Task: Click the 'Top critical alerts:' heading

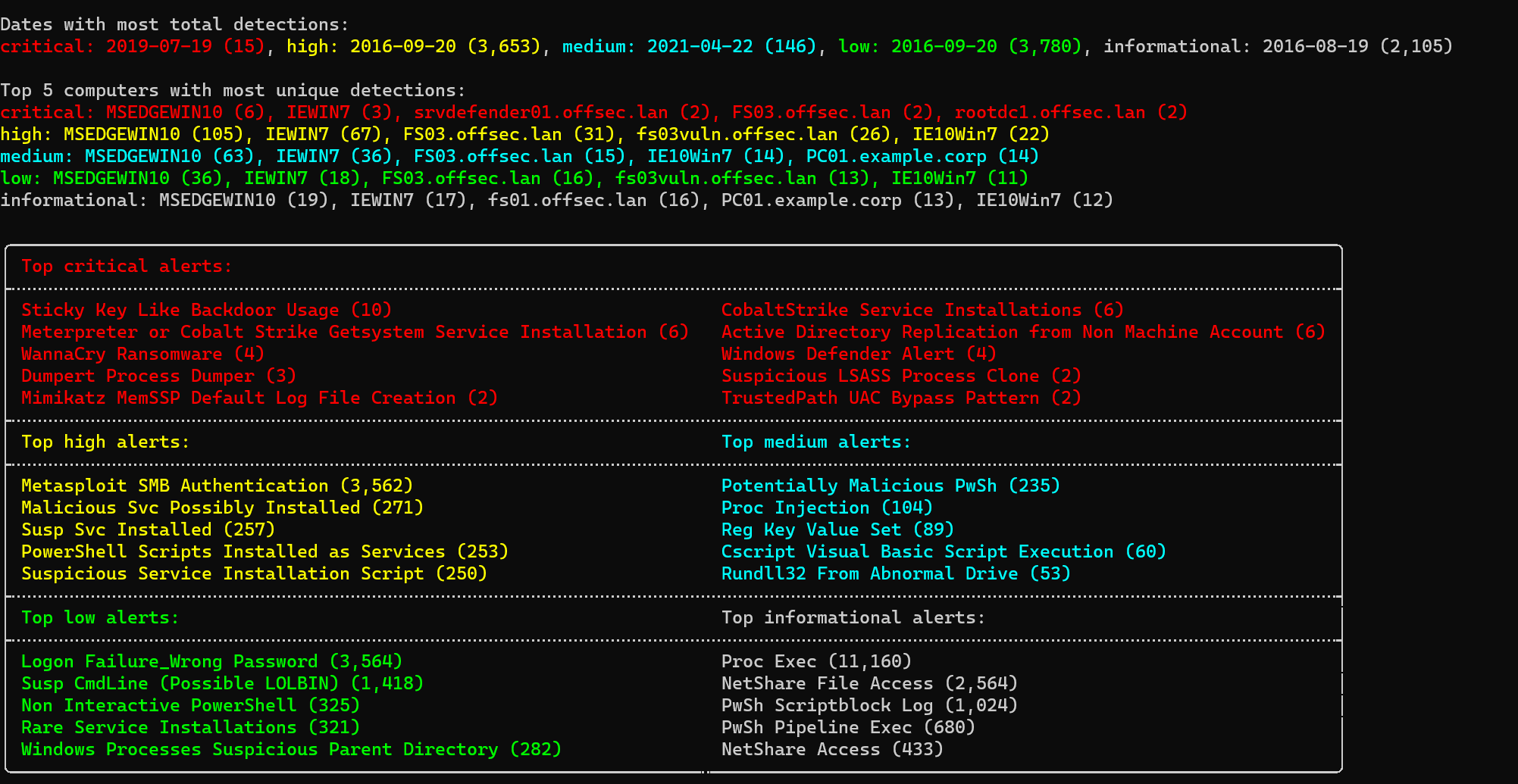Action: pos(127,266)
